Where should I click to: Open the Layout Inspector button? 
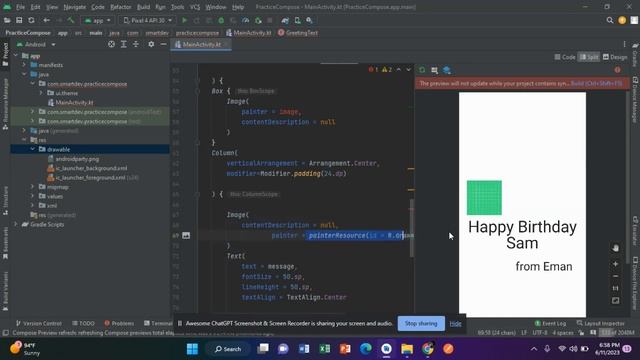coord(600,323)
